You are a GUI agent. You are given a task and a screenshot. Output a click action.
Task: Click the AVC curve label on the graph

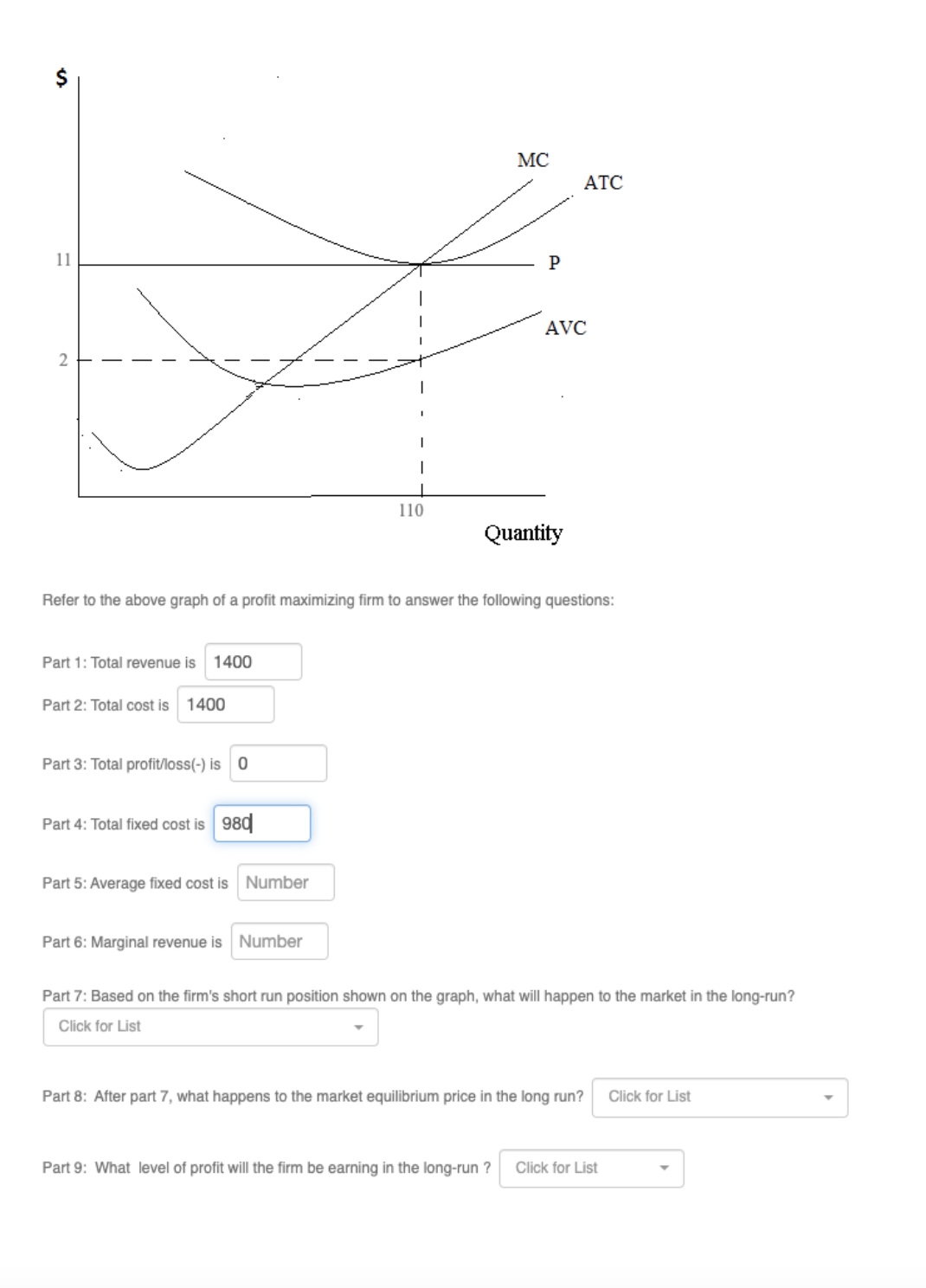point(567,327)
